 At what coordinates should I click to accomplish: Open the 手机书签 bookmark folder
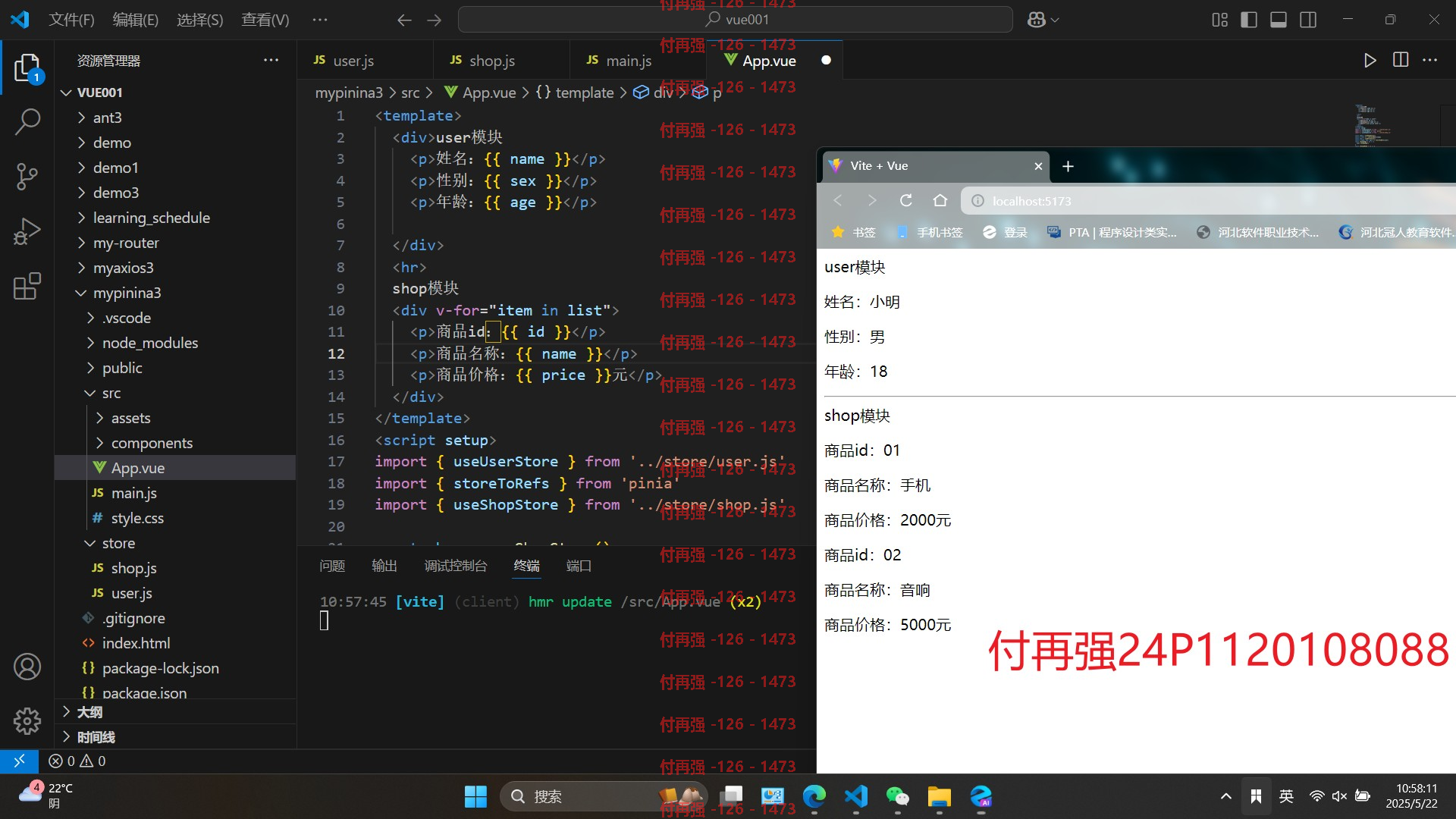(930, 233)
